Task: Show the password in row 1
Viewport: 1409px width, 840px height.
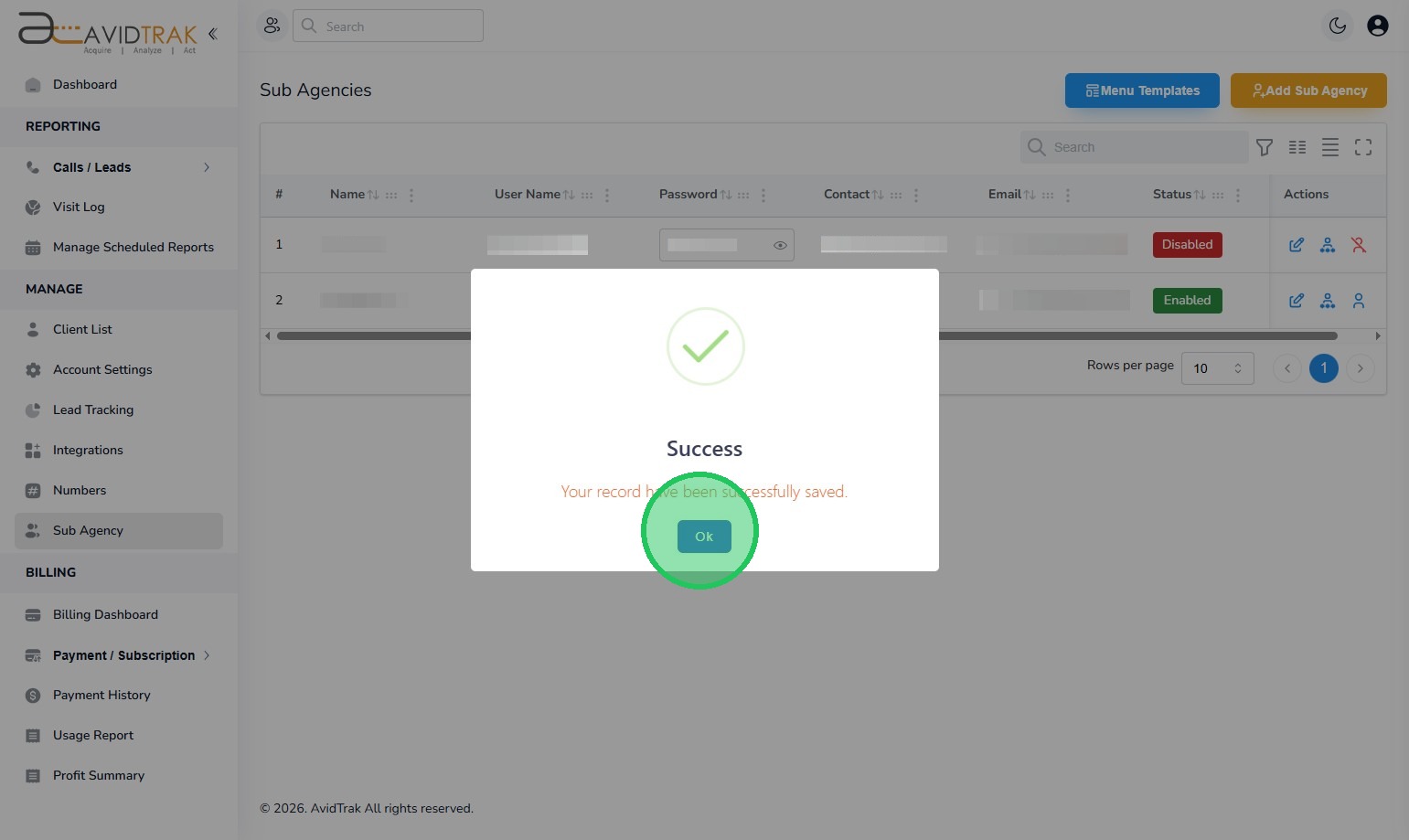Action: 780,245
